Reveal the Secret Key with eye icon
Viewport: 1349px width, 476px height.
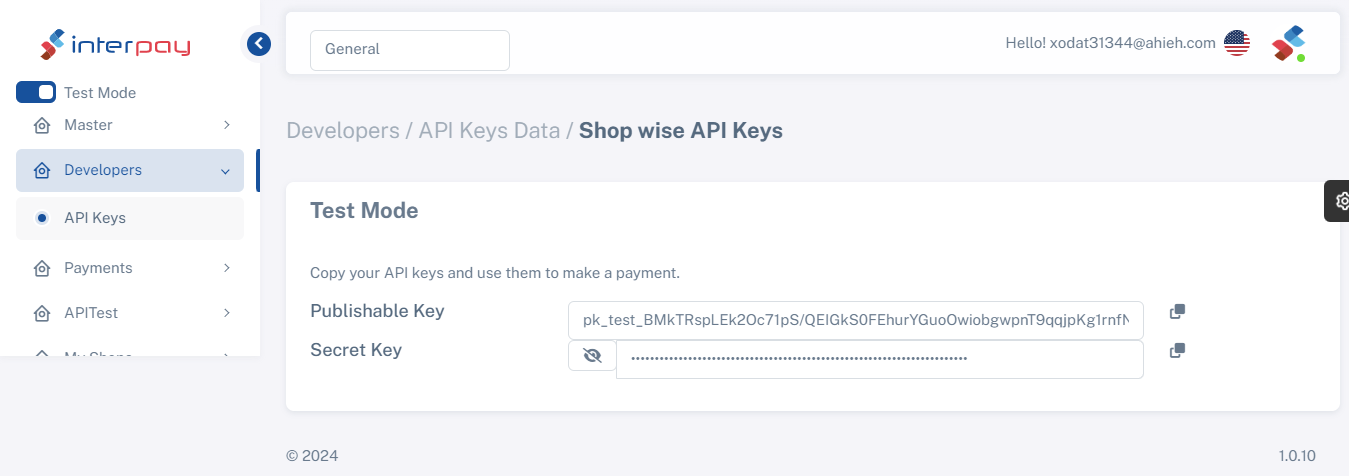[x=592, y=355]
